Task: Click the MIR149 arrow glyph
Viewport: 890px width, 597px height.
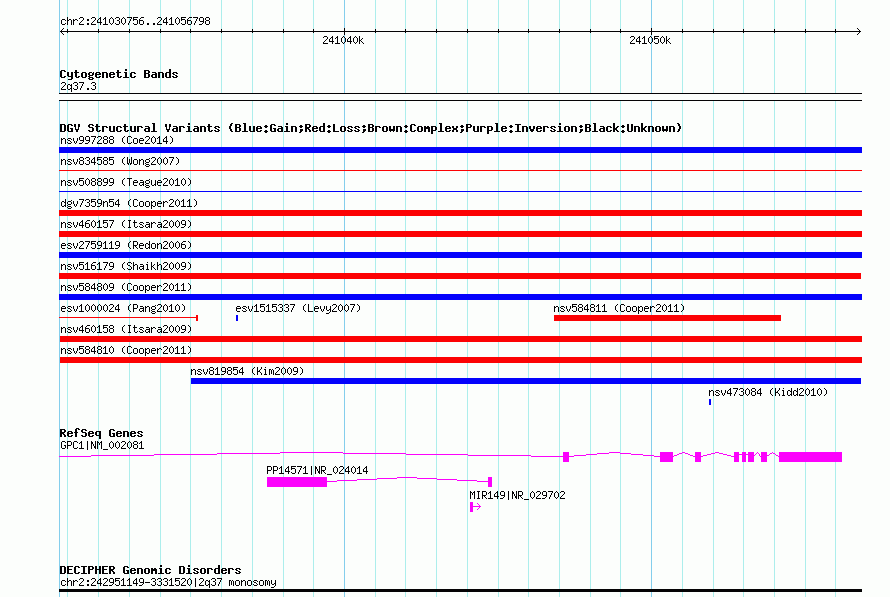Action: coord(475,507)
